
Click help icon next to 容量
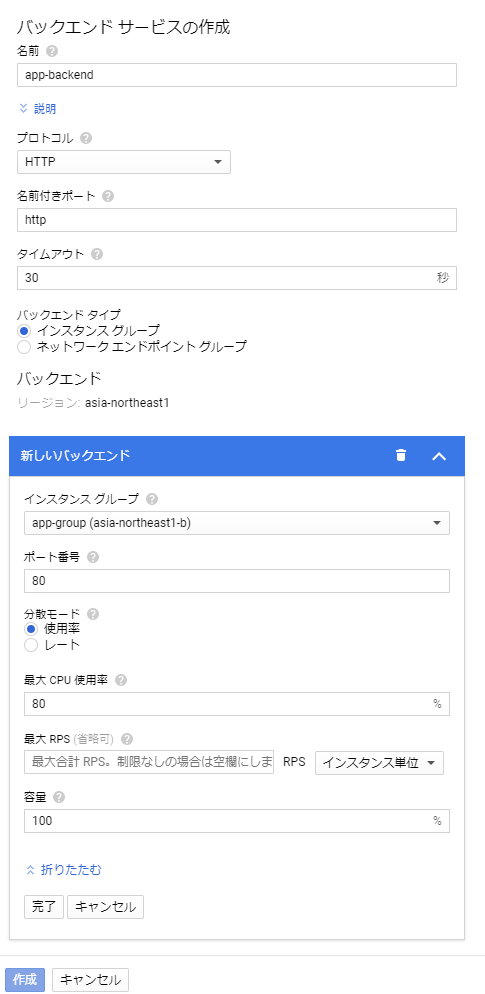point(59,797)
